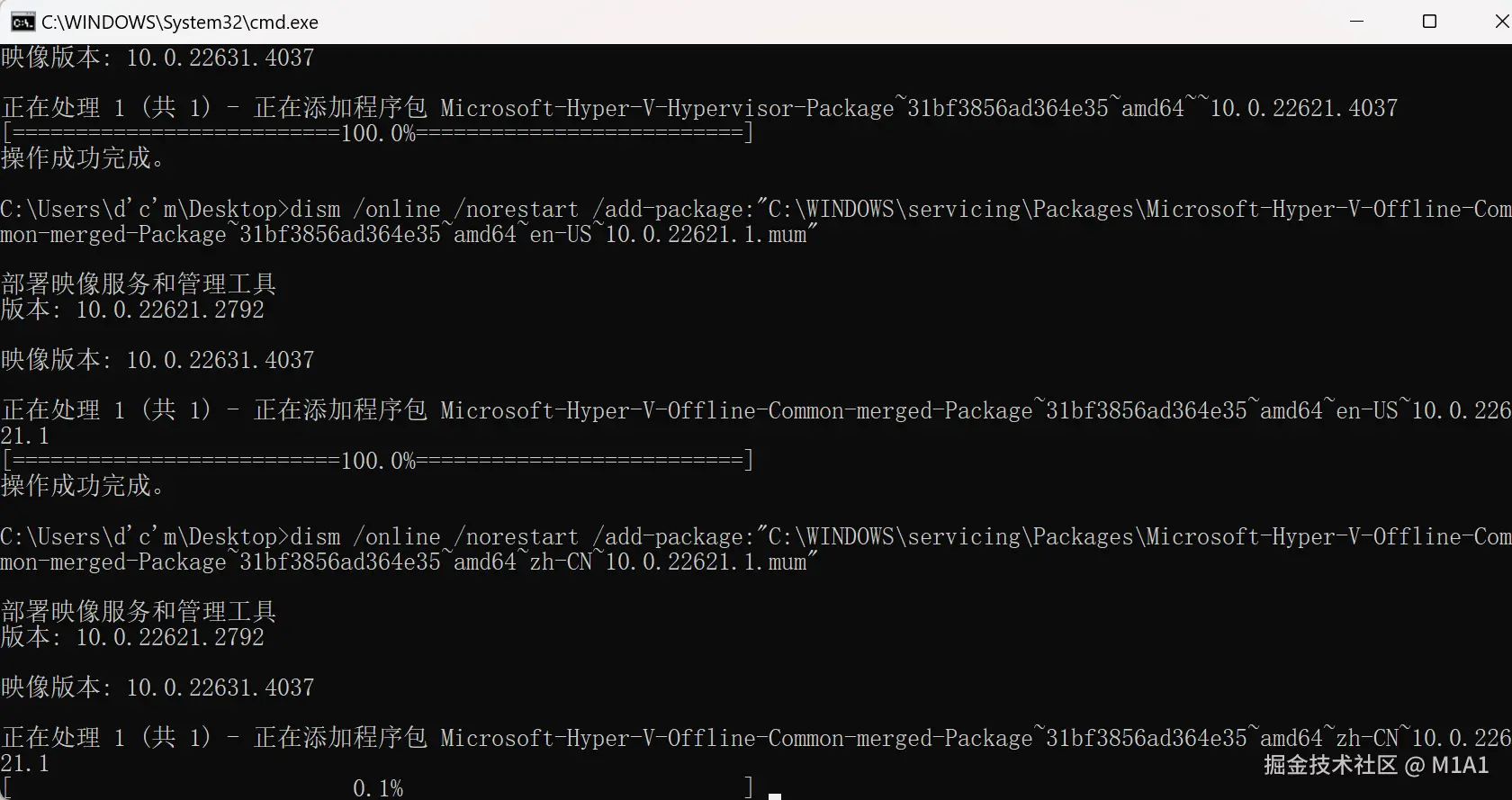Click the C:\WINDOWS\System32\cmd.exe window title text

pos(180,22)
